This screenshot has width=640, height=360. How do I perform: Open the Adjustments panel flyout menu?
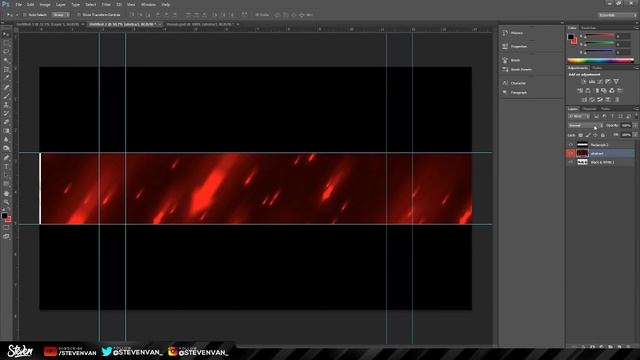pos(636,68)
